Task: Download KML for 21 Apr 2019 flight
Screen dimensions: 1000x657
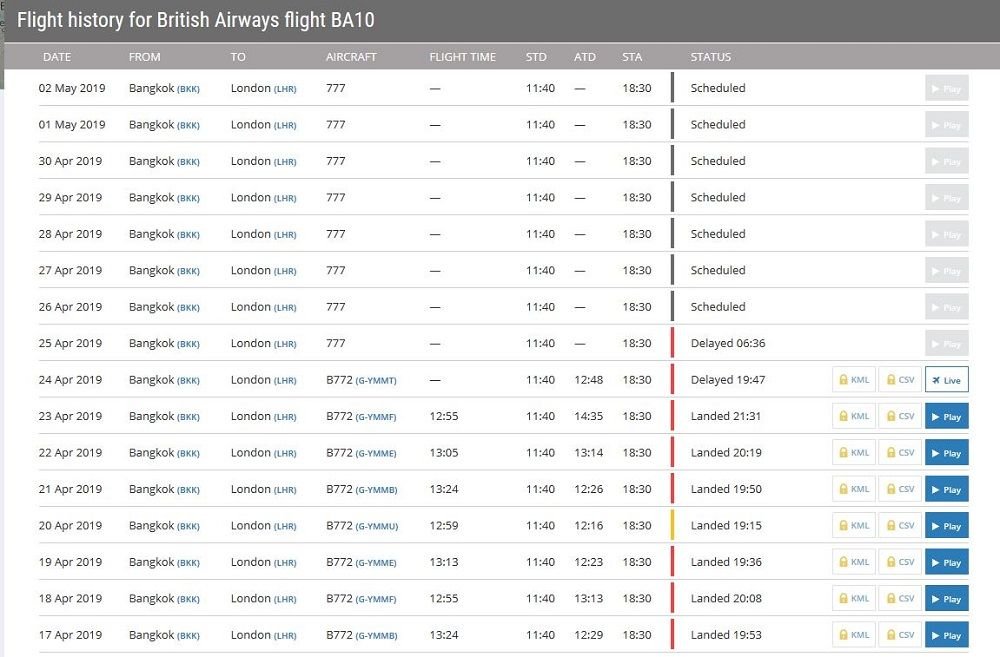Action: pyautogui.click(x=853, y=489)
